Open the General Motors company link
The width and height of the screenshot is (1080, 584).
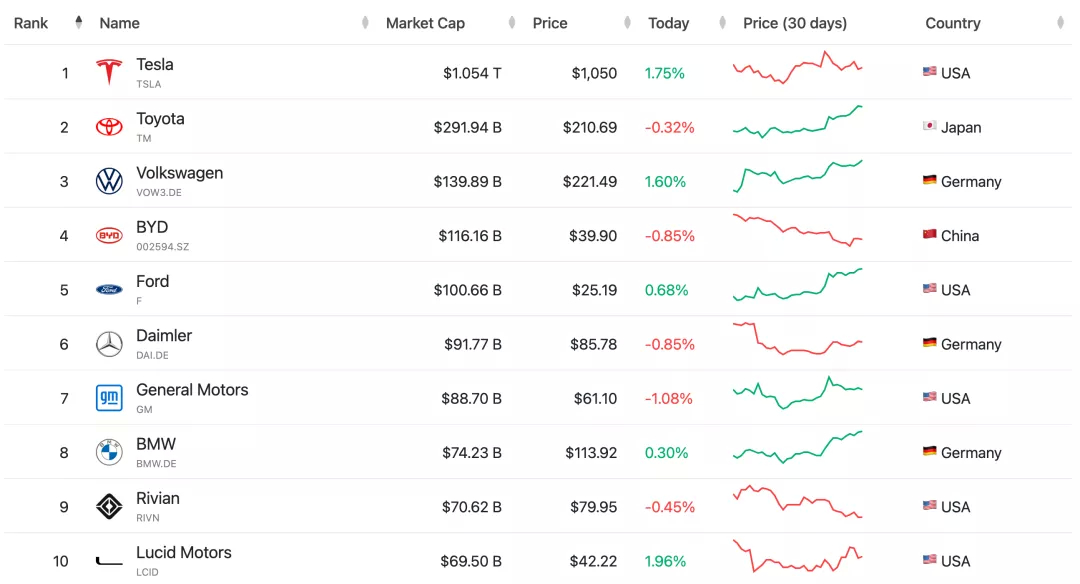tap(192, 390)
